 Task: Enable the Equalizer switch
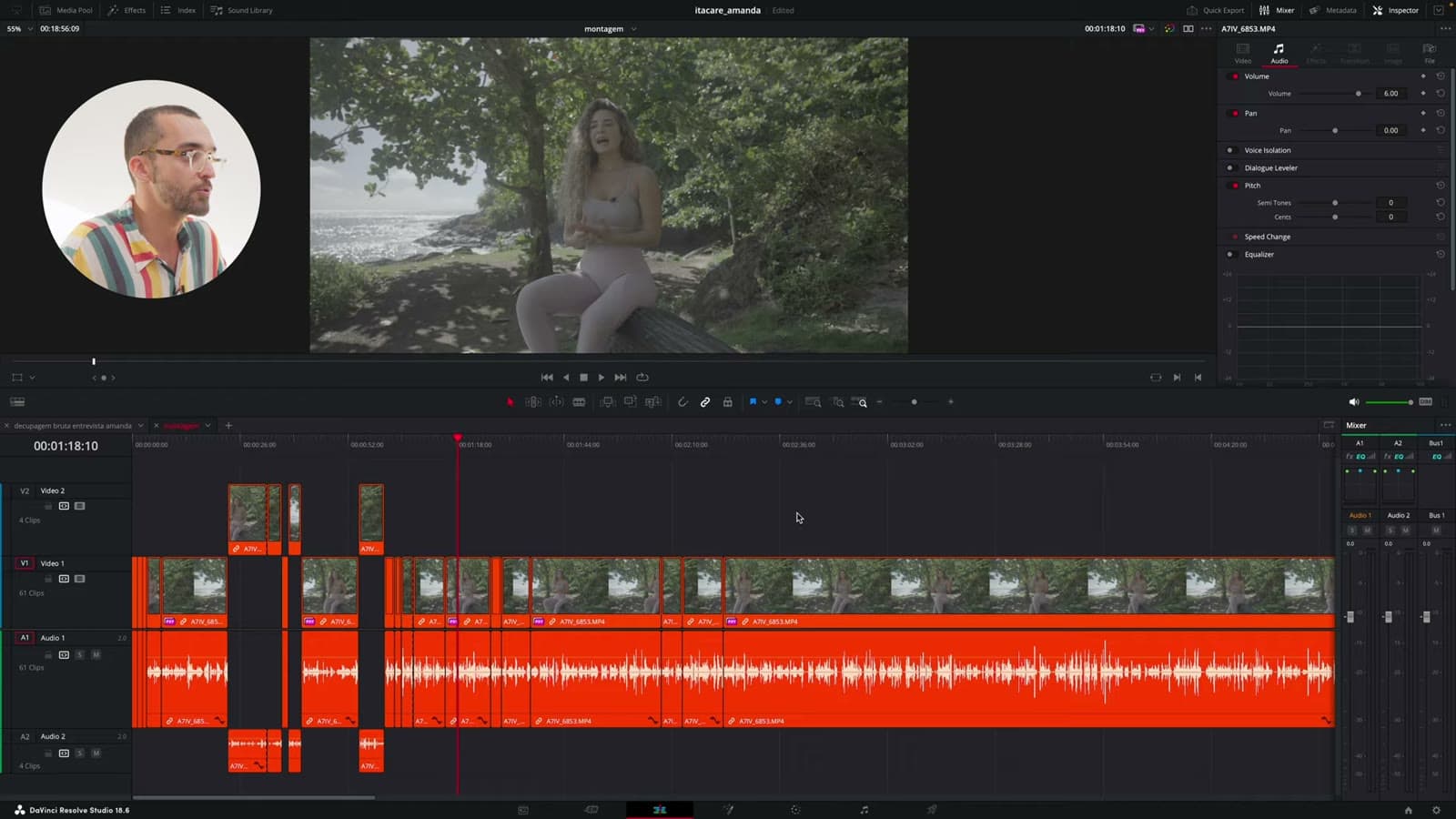coord(1230,255)
